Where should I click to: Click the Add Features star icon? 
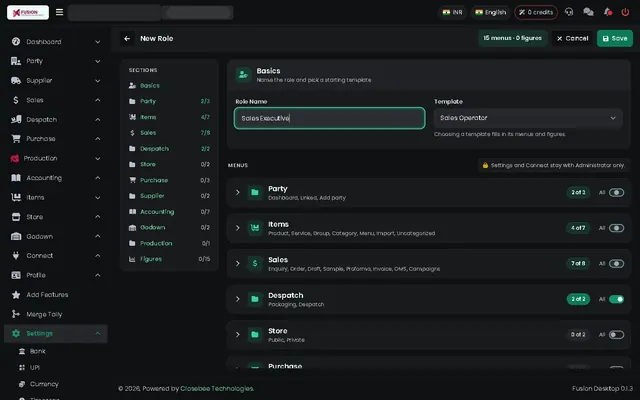coord(16,295)
